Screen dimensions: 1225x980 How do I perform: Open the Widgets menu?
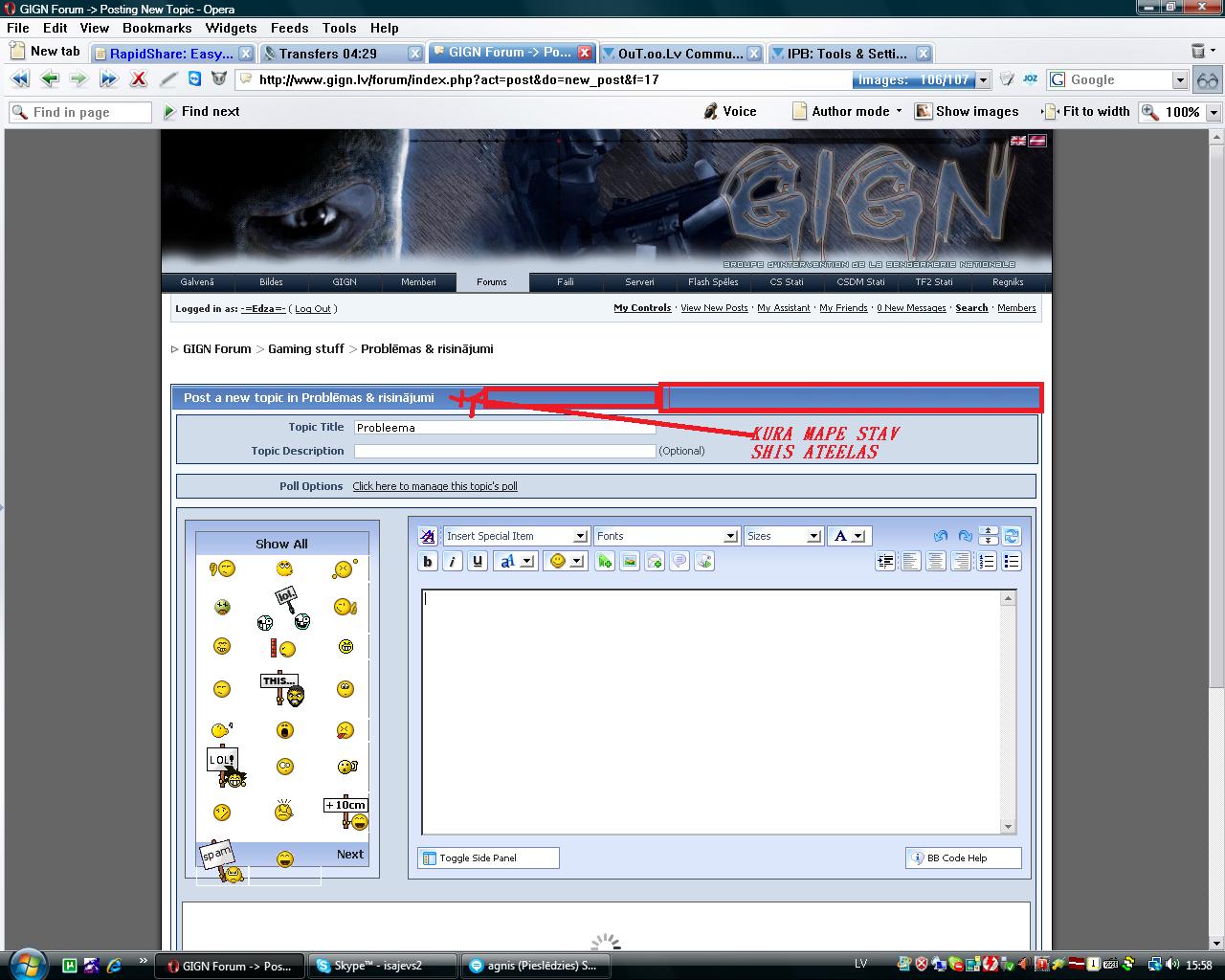point(231,28)
